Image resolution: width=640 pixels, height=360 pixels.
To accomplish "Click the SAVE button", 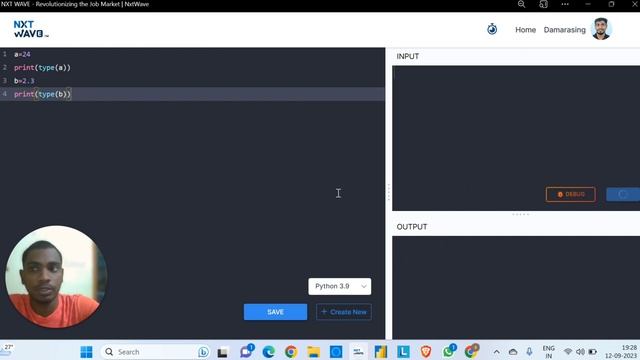I will (x=276, y=312).
